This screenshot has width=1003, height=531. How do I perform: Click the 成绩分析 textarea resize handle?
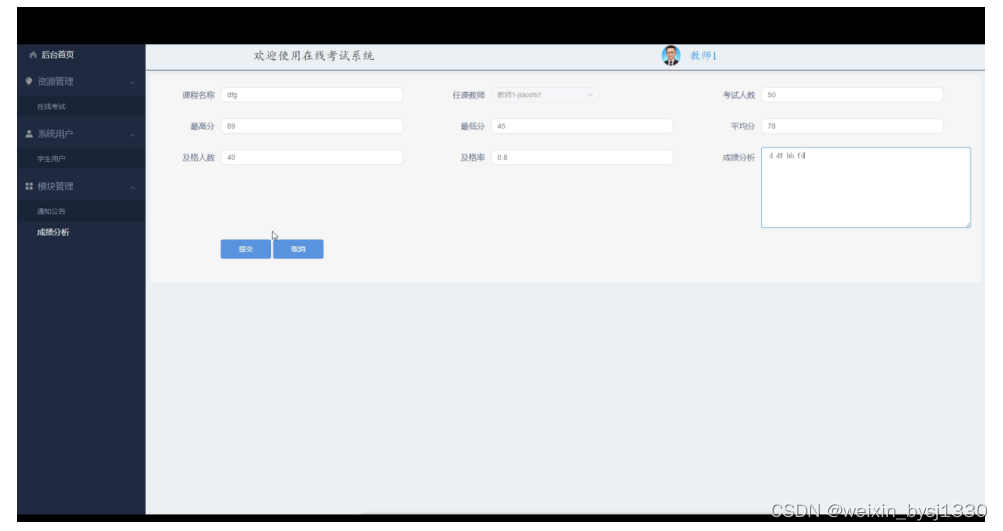tap(967, 224)
